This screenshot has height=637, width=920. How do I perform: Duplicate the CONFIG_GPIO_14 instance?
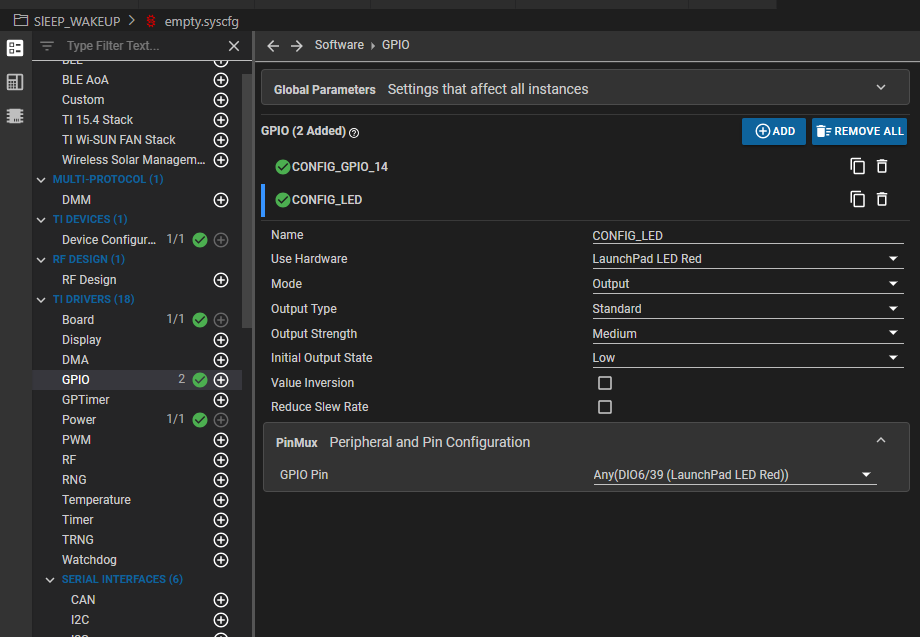point(857,166)
